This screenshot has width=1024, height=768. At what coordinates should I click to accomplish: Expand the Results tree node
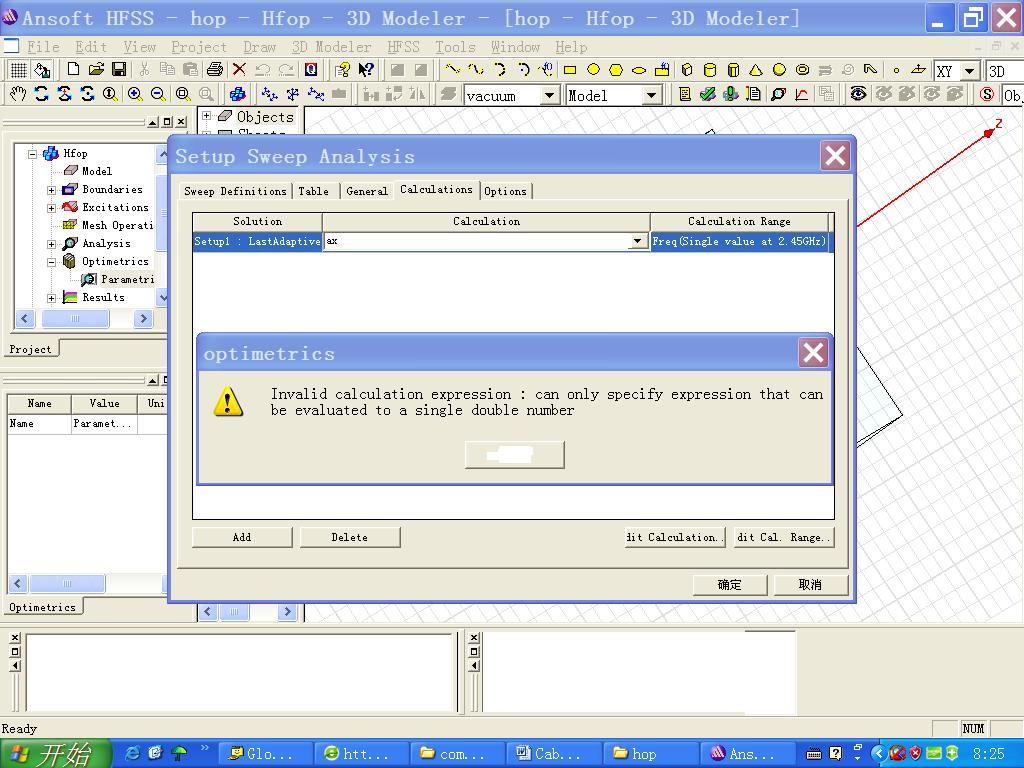[52, 298]
